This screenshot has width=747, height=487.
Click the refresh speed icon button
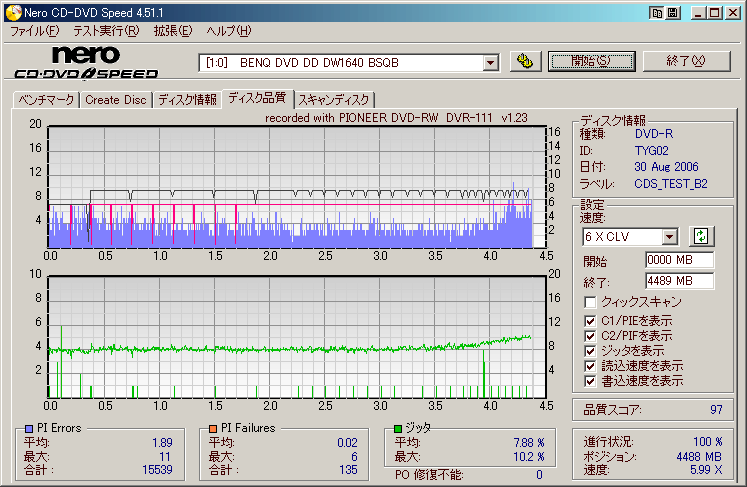pos(701,236)
